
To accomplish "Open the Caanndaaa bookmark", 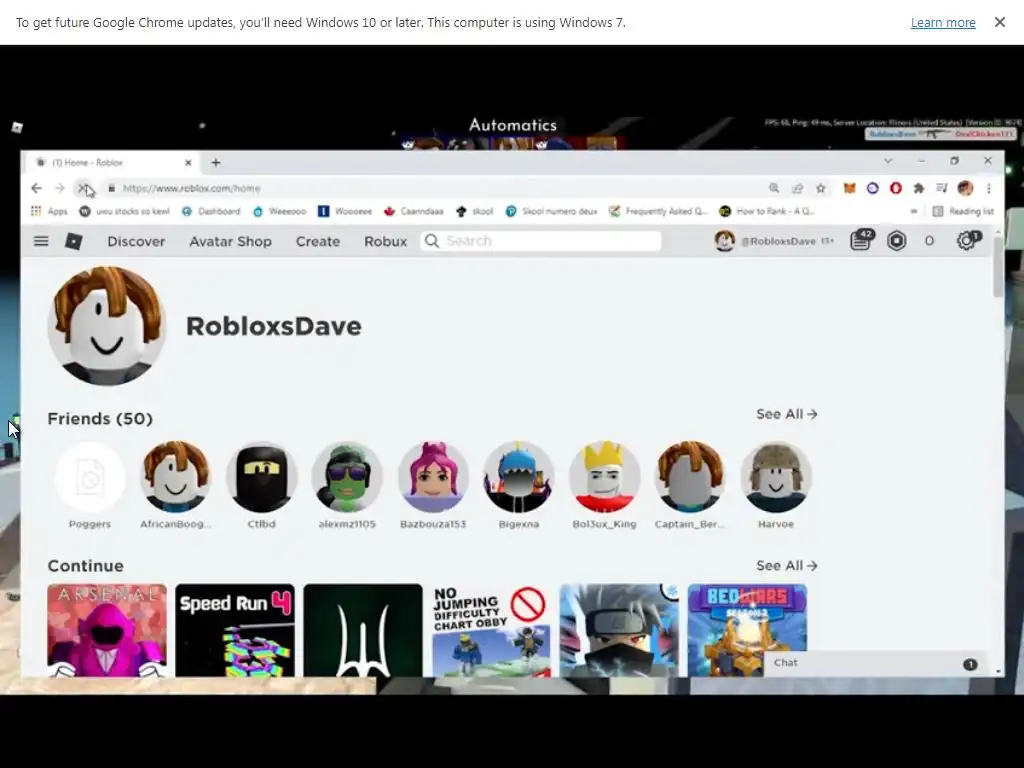I will pos(413,211).
